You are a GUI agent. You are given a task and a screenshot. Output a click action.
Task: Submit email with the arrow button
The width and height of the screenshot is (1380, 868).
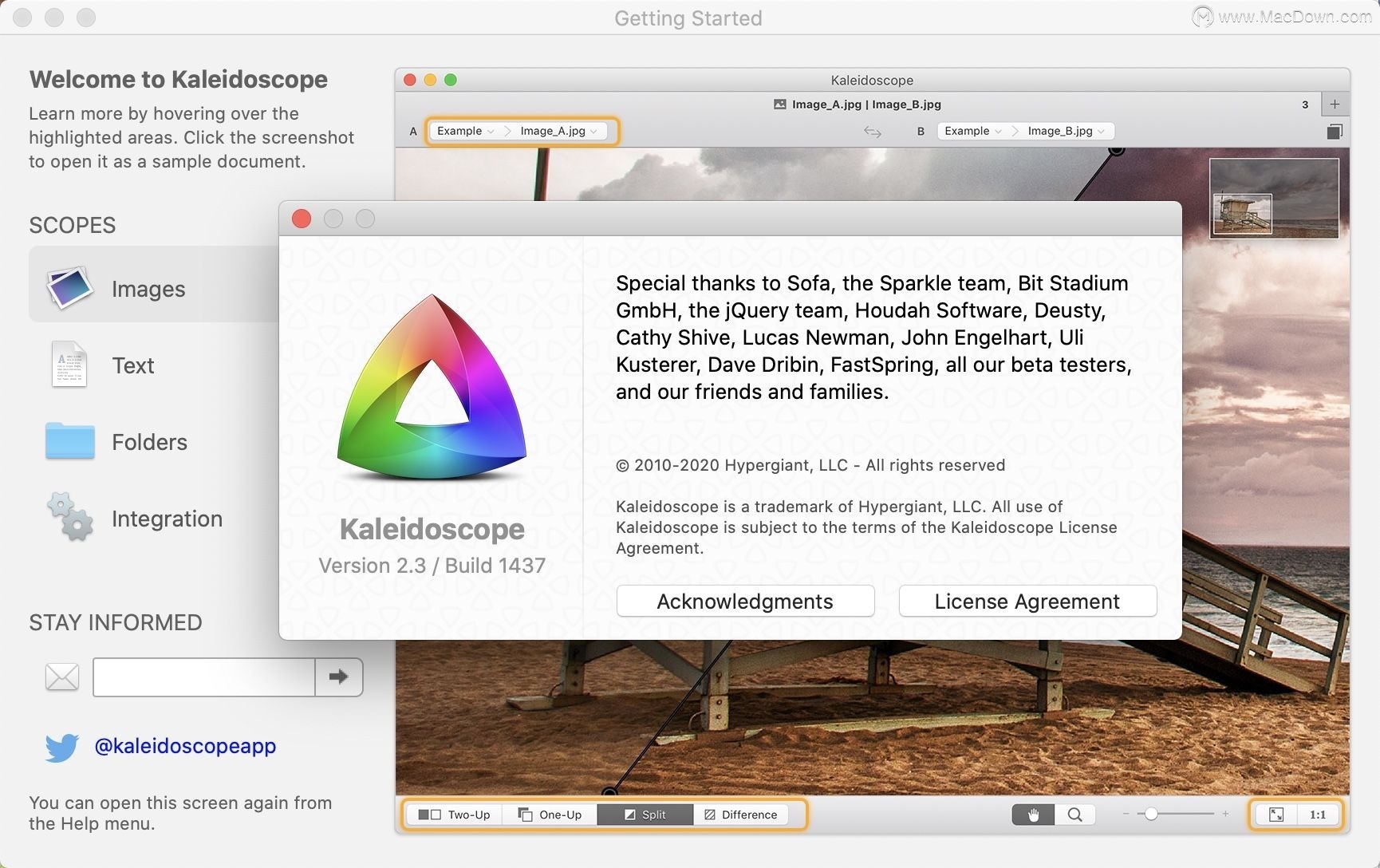(x=339, y=677)
